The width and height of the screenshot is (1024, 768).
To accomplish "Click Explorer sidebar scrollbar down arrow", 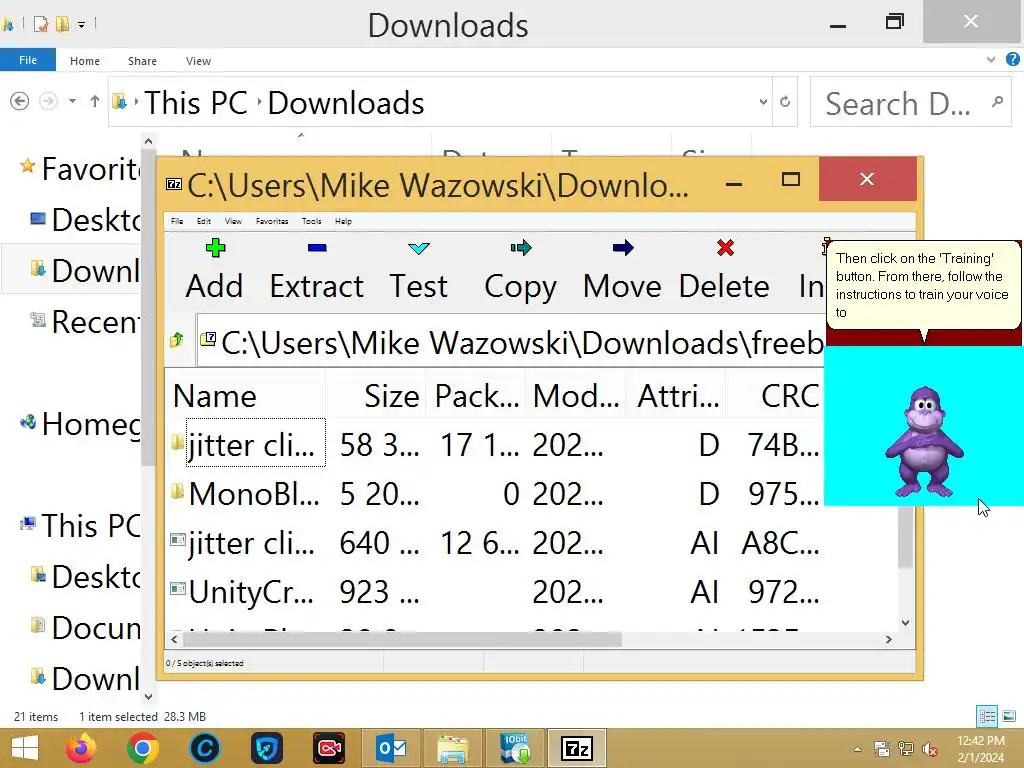I will (148, 696).
